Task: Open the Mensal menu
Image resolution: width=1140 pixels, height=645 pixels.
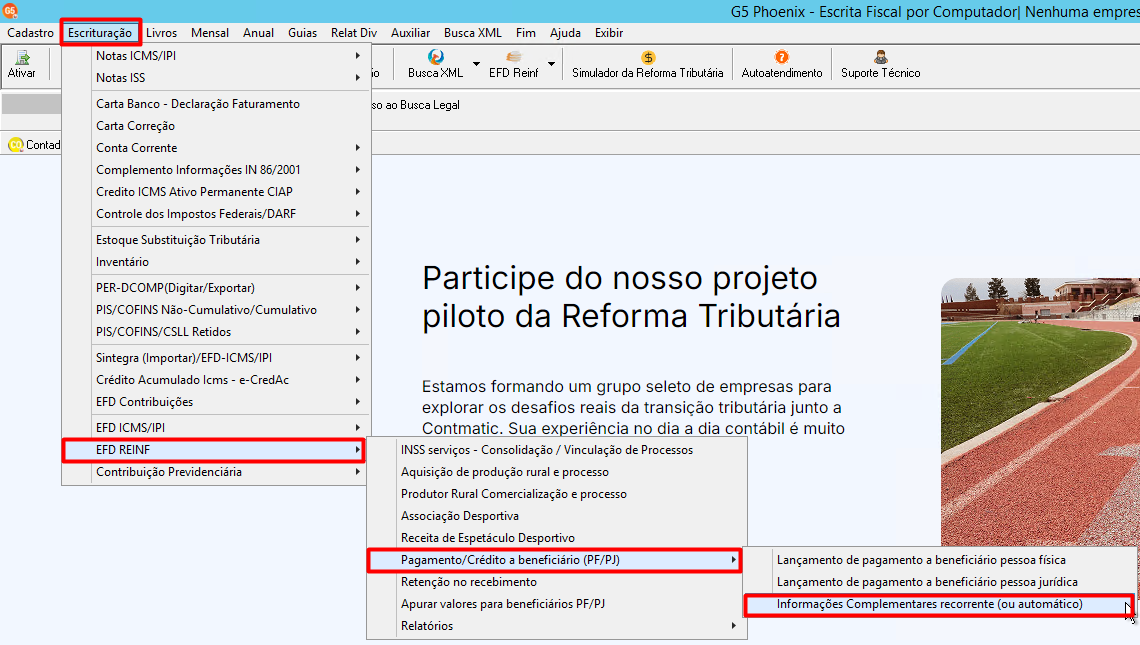Action: (x=210, y=33)
